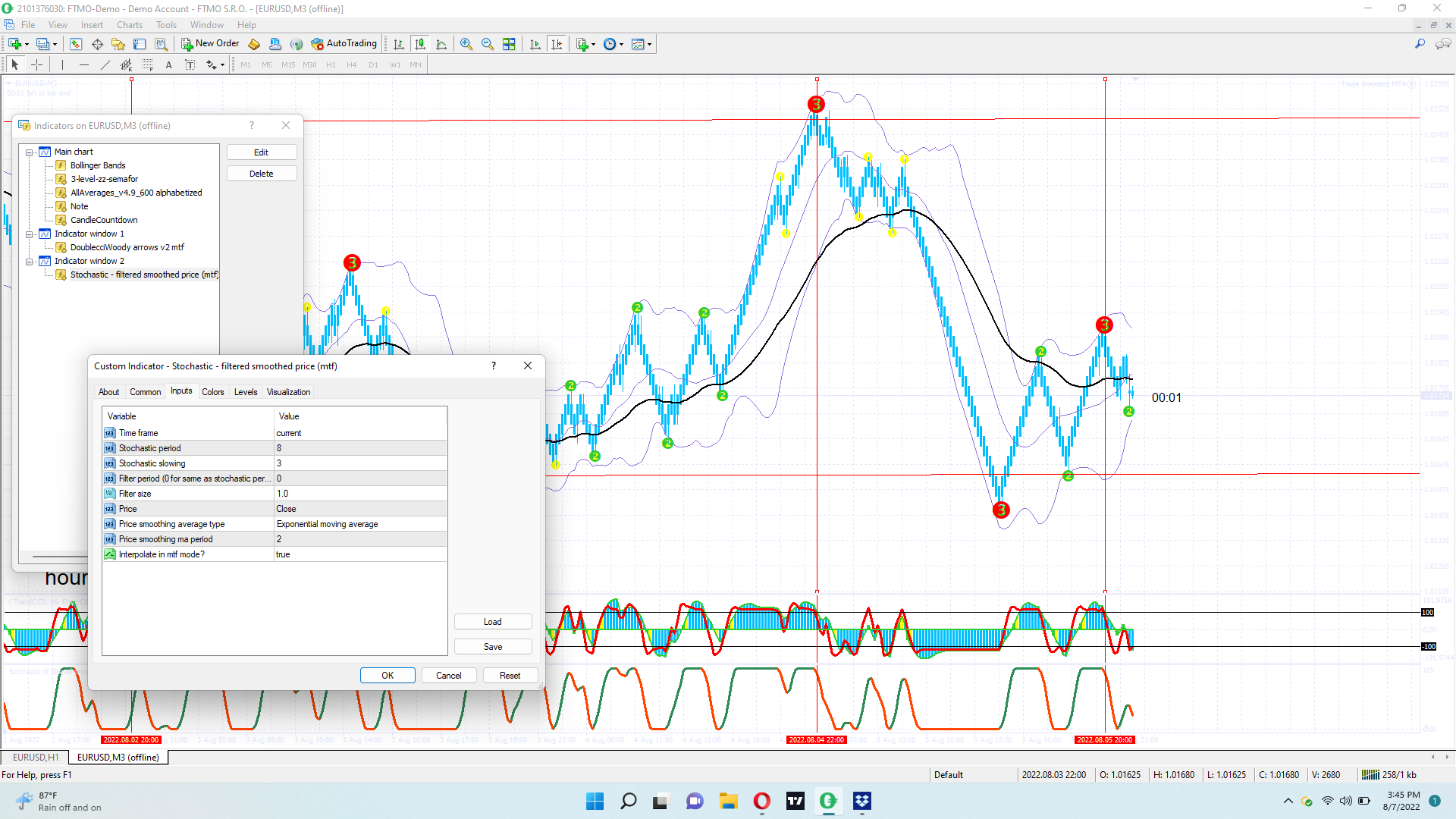This screenshot has width=1456, height=819.
Task: Toggle the Interpolate in mtf mode value
Action: 359,554
